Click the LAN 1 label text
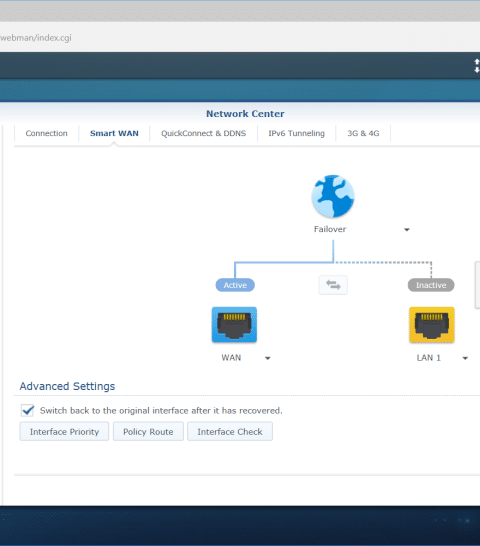 (428, 358)
